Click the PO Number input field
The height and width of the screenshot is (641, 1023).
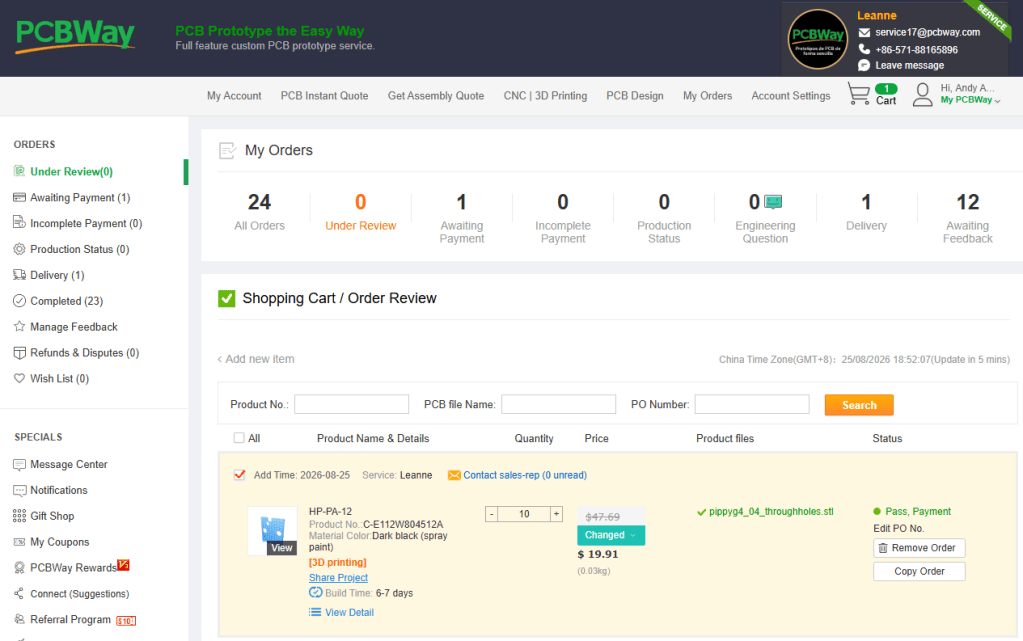click(x=752, y=404)
